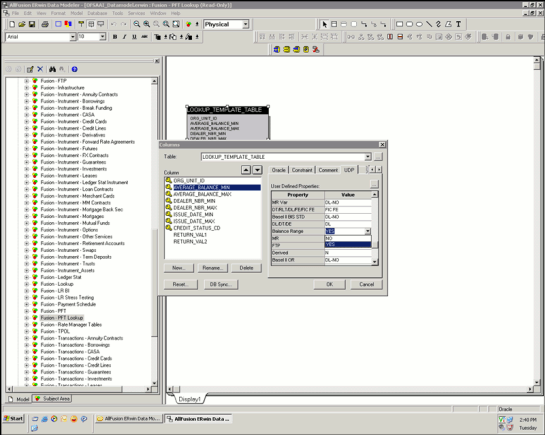Click the Zoom in magnifier icon
Screen dimensions: 545x435
[x=147, y=24]
